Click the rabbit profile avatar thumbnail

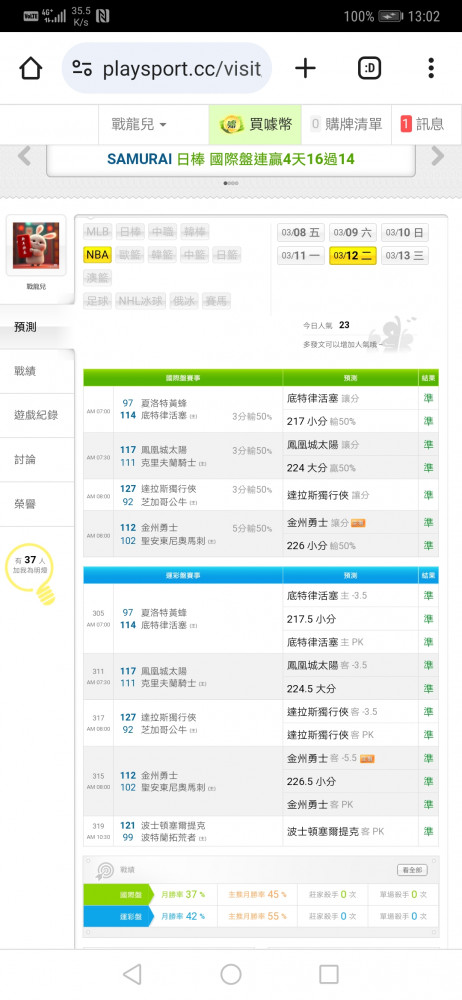pyautogui.click(x=36, y=246)
